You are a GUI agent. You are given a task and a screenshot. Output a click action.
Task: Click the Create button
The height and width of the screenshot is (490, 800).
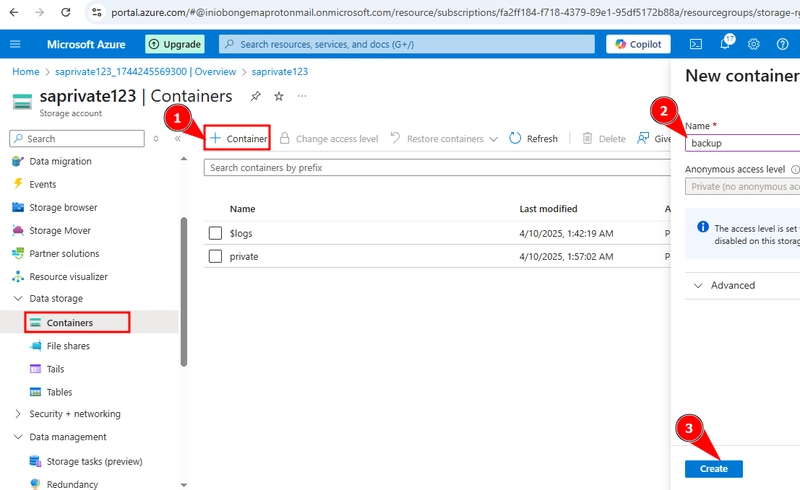click(x=714, y=469)
